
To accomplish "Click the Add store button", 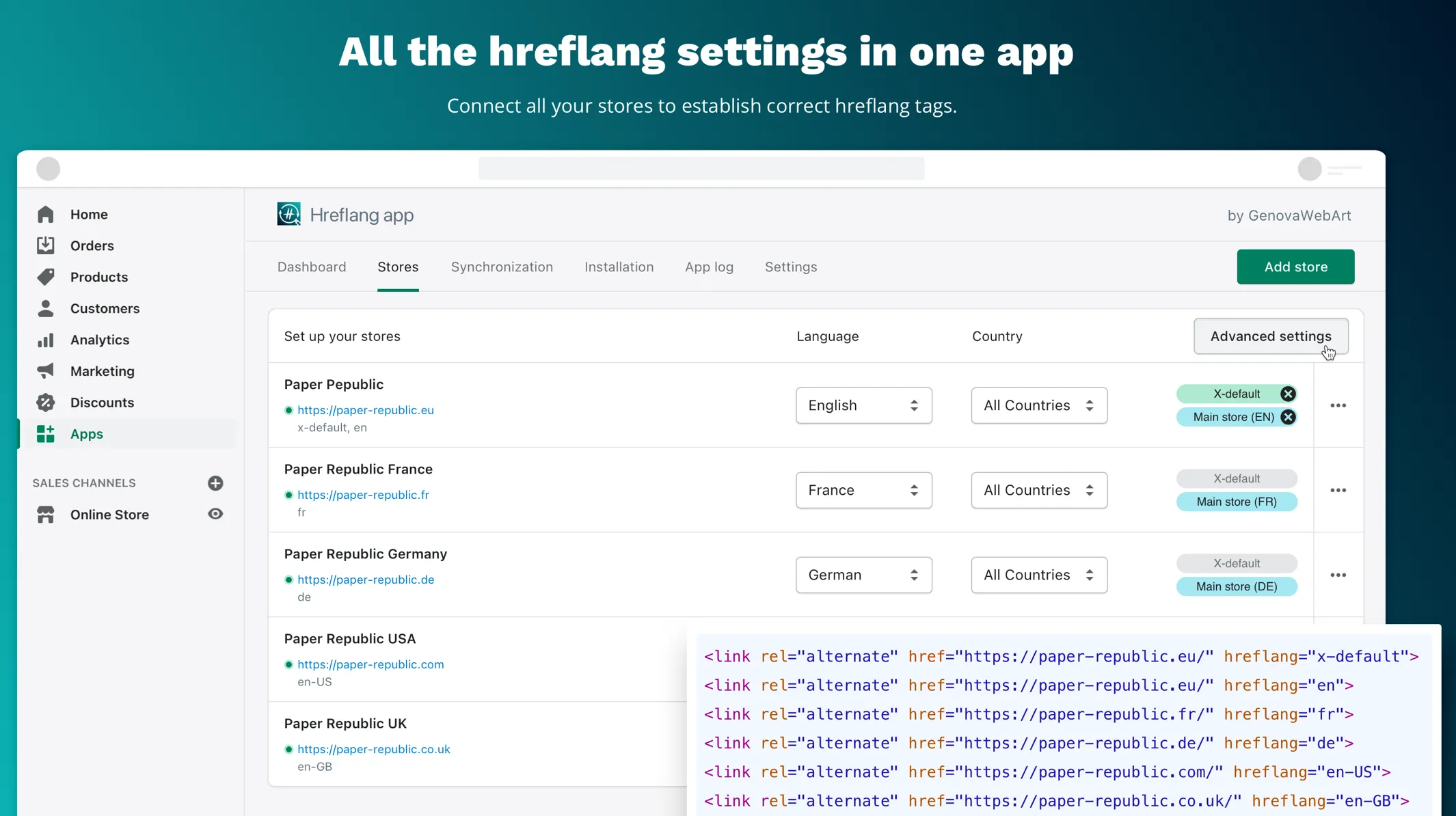I will [1295, 267].
